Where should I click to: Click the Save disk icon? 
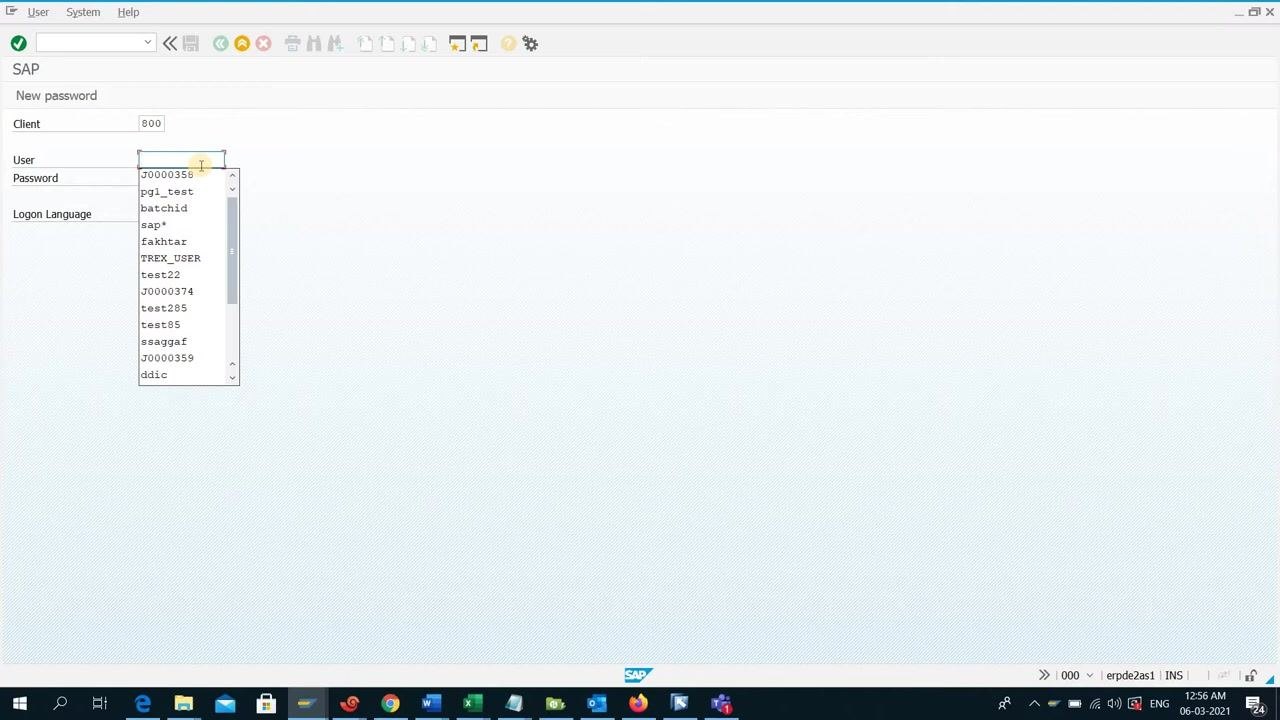(x=191, y=43)
